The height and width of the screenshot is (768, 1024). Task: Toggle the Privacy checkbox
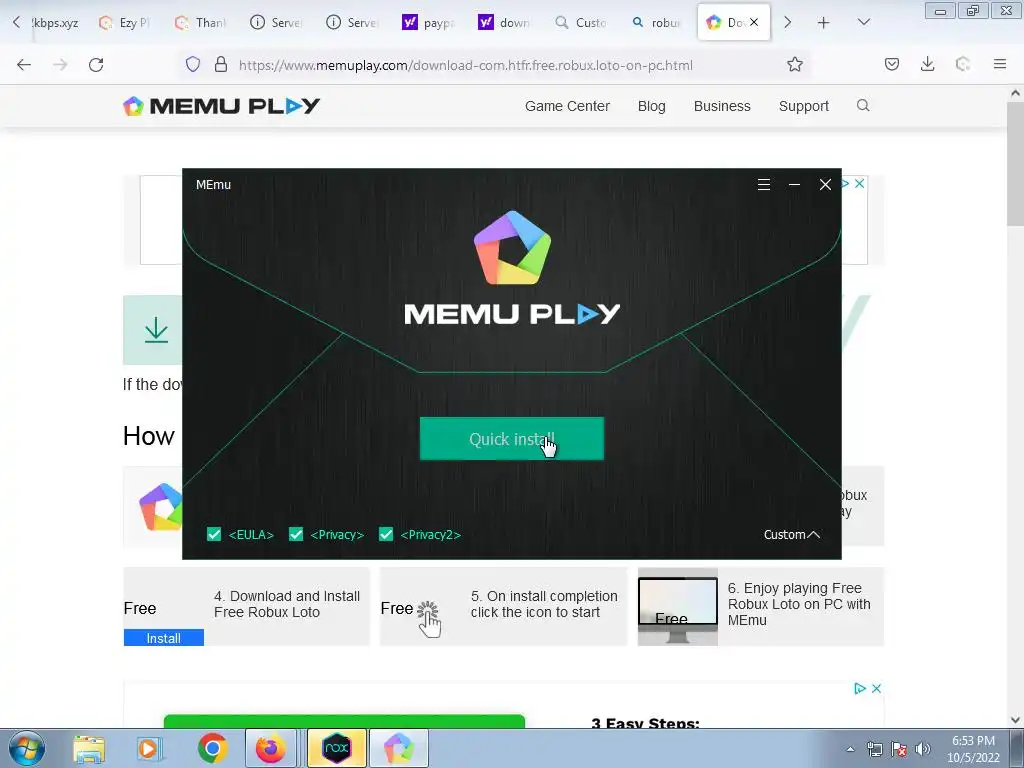click(x=296, y=534)
